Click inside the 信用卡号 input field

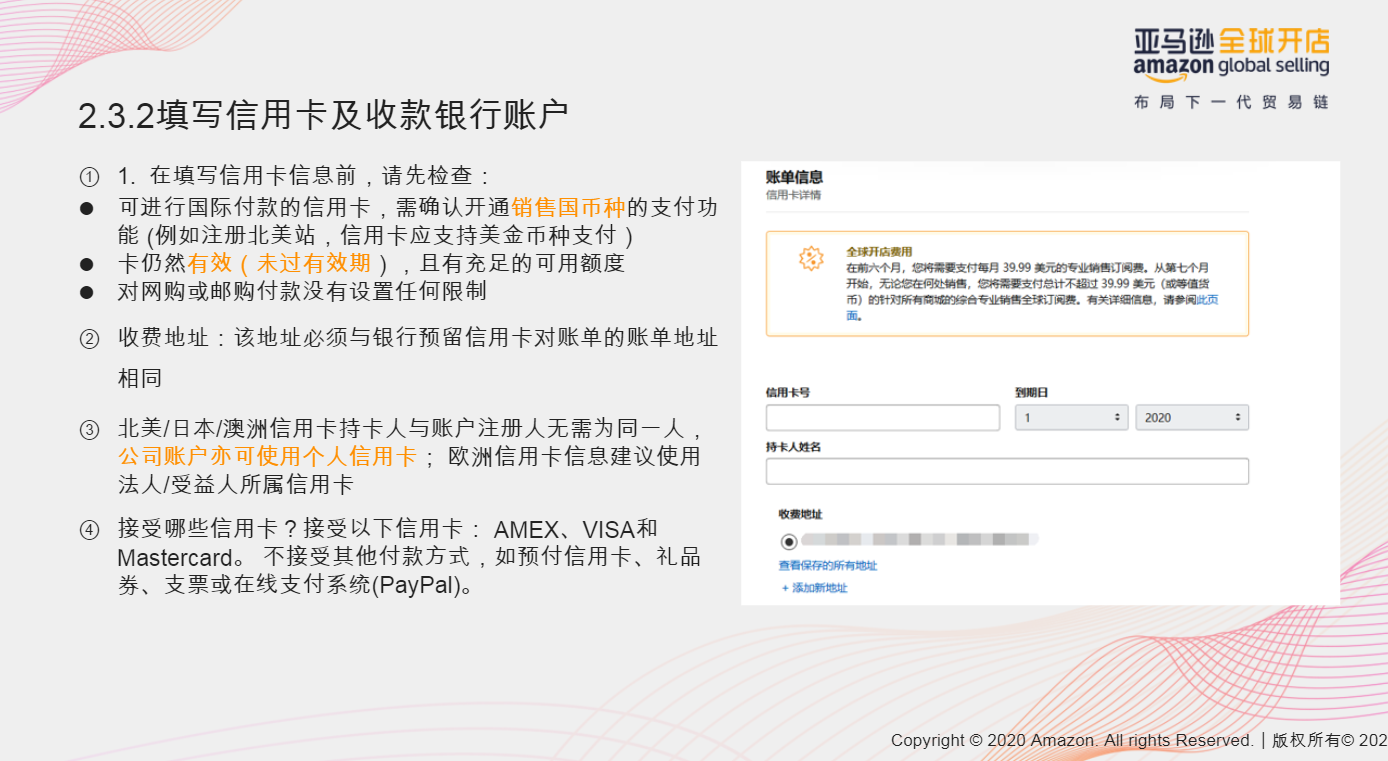(882, 416)
